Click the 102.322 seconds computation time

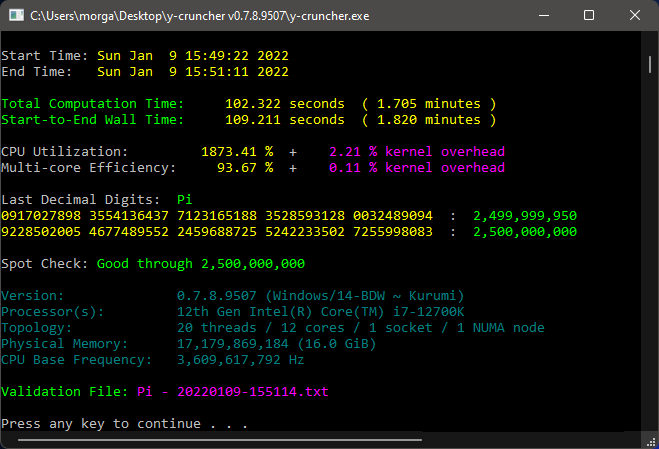tap(285, 103)
